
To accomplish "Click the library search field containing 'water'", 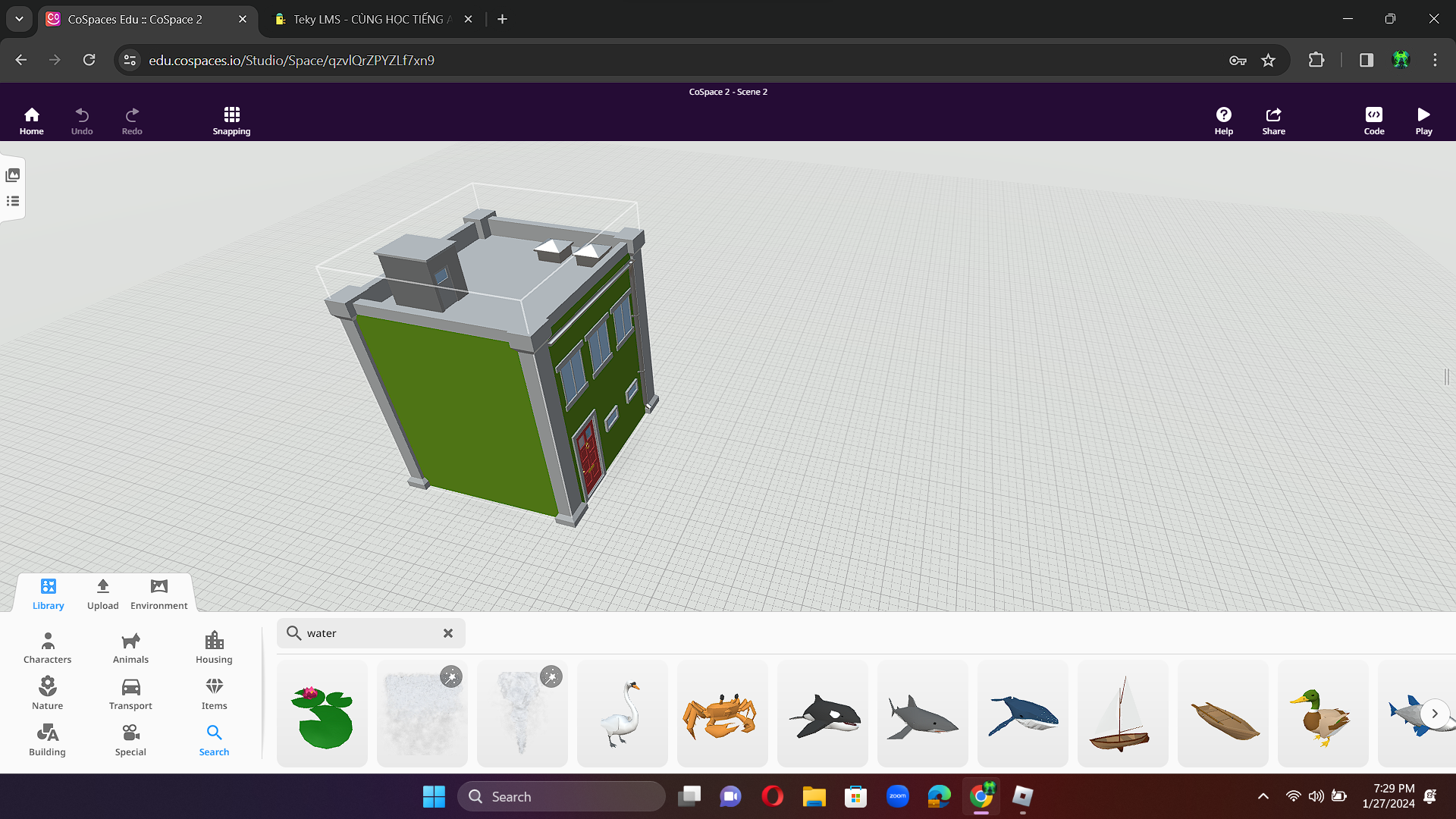I will pos(371,633).
